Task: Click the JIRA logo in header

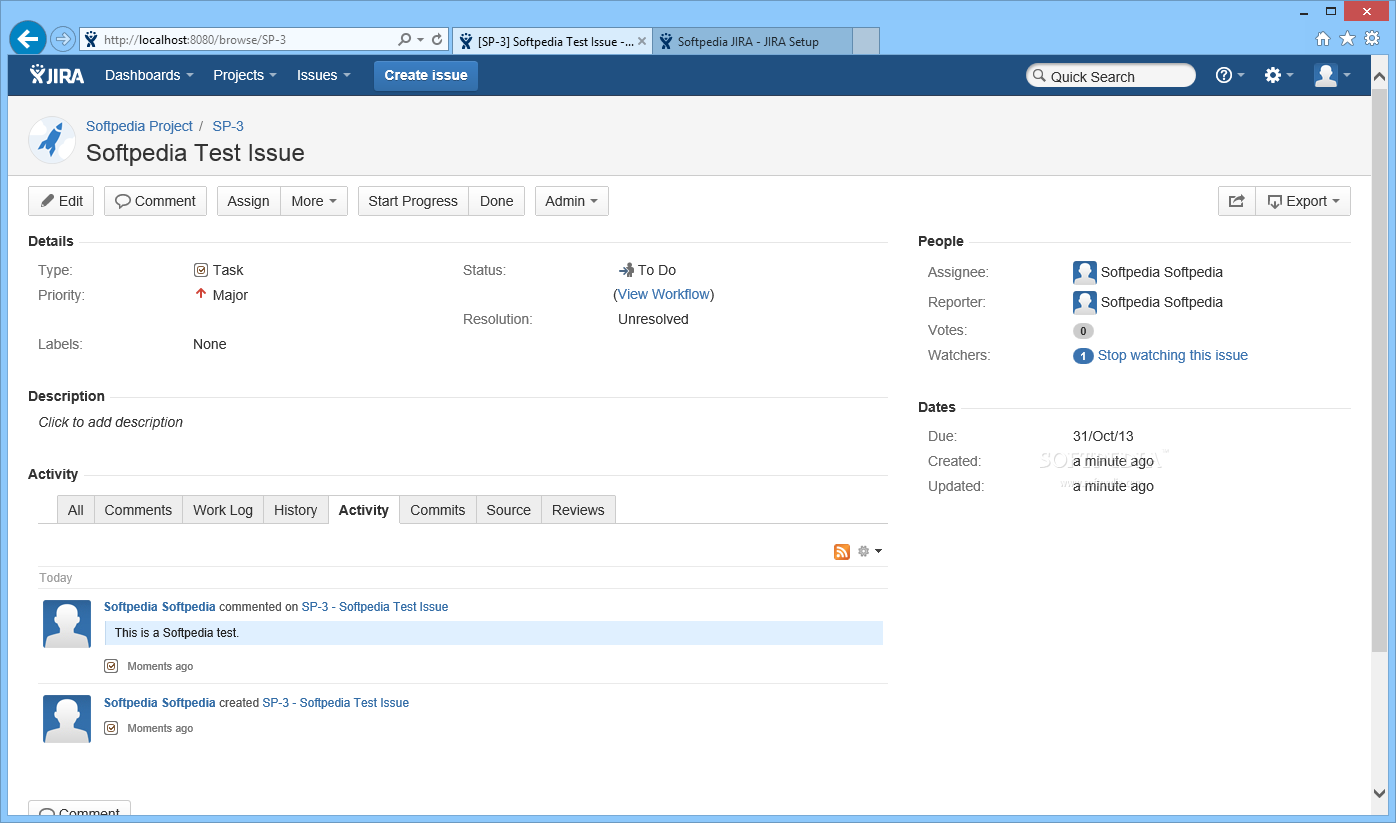Action: [x=57, y=75]
